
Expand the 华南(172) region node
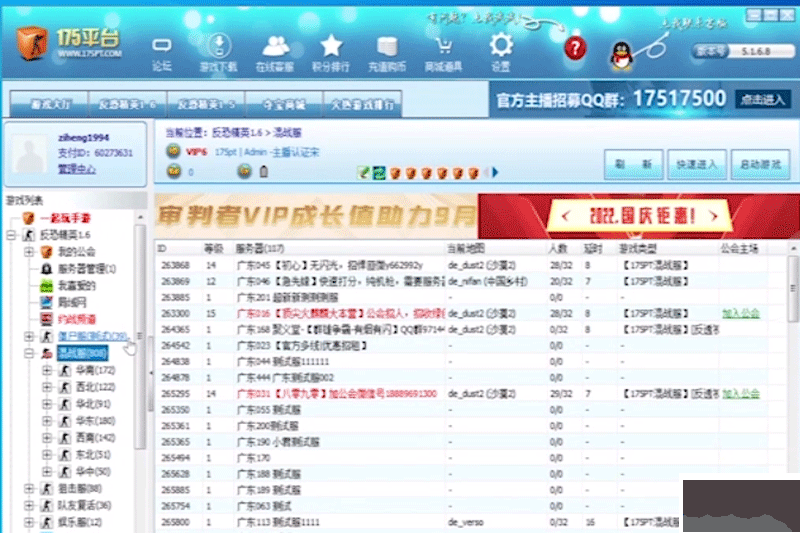(47, 370)
